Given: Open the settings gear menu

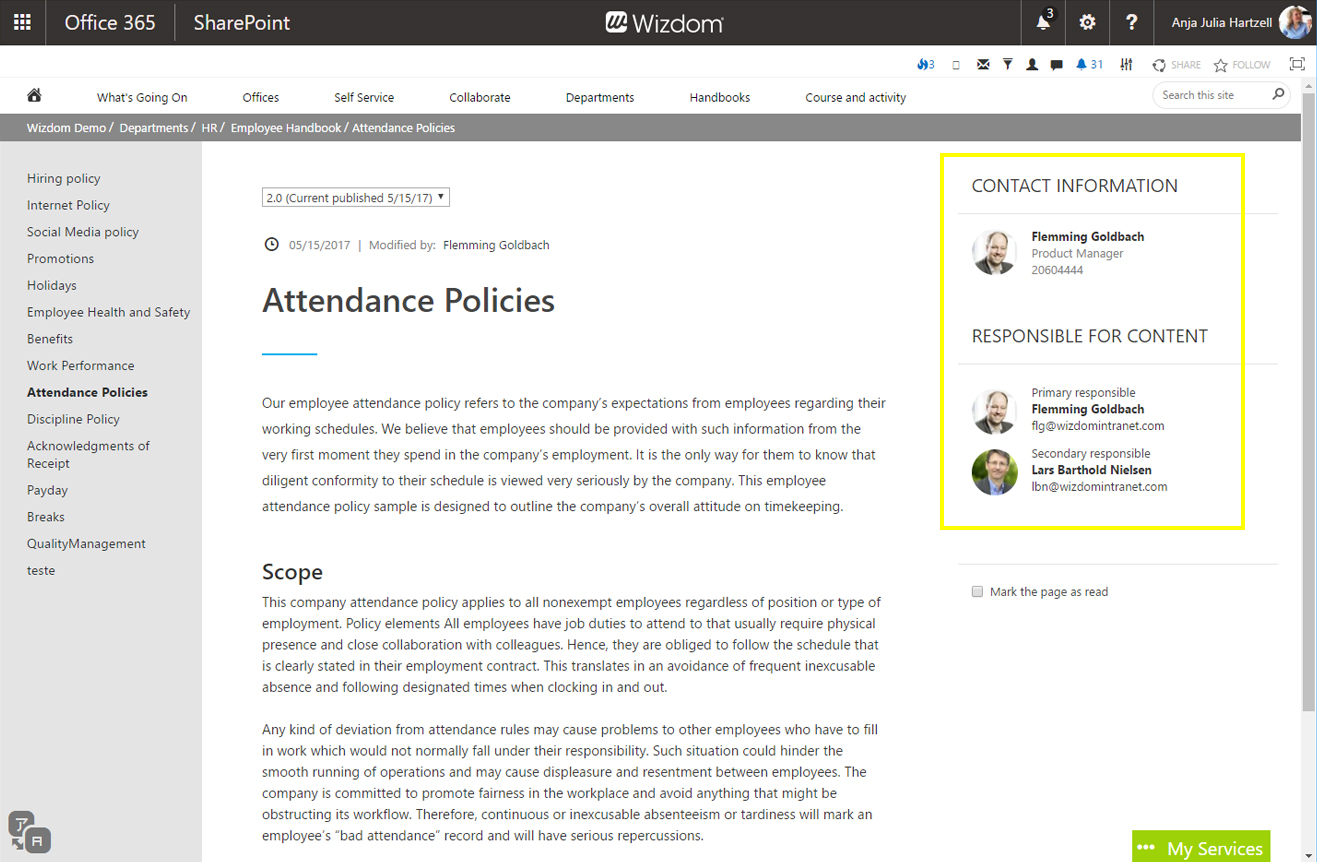Looking at the screenshot, I should click(x=1087, y=22).
